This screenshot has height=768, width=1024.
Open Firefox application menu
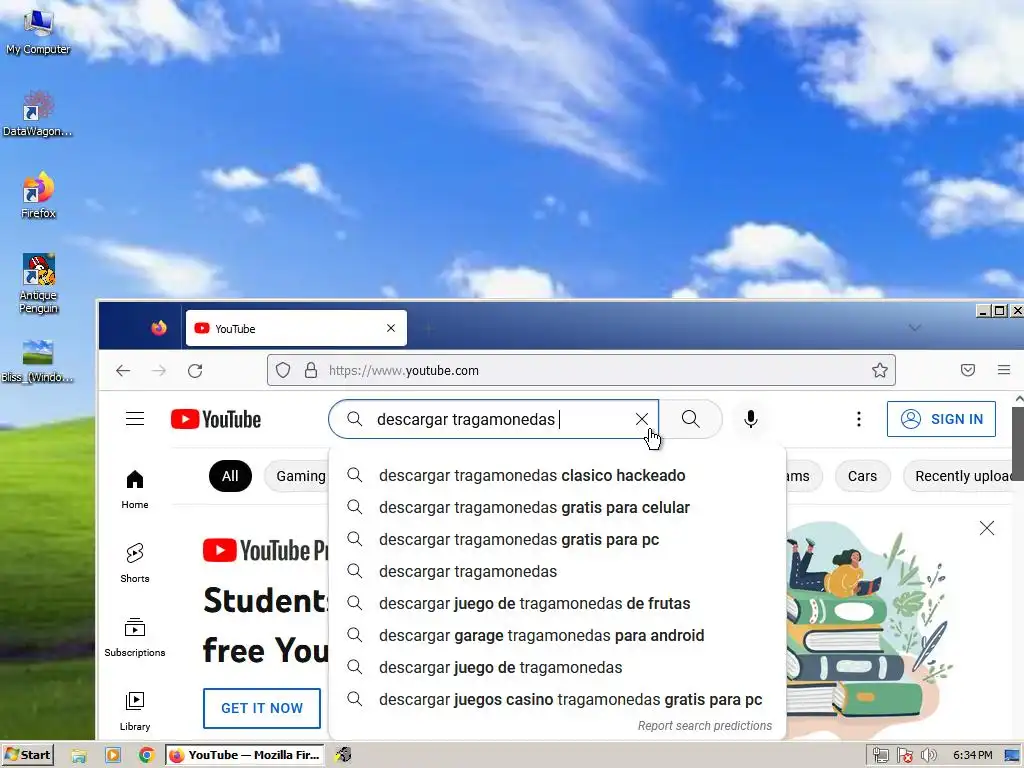coord(1004,370)
